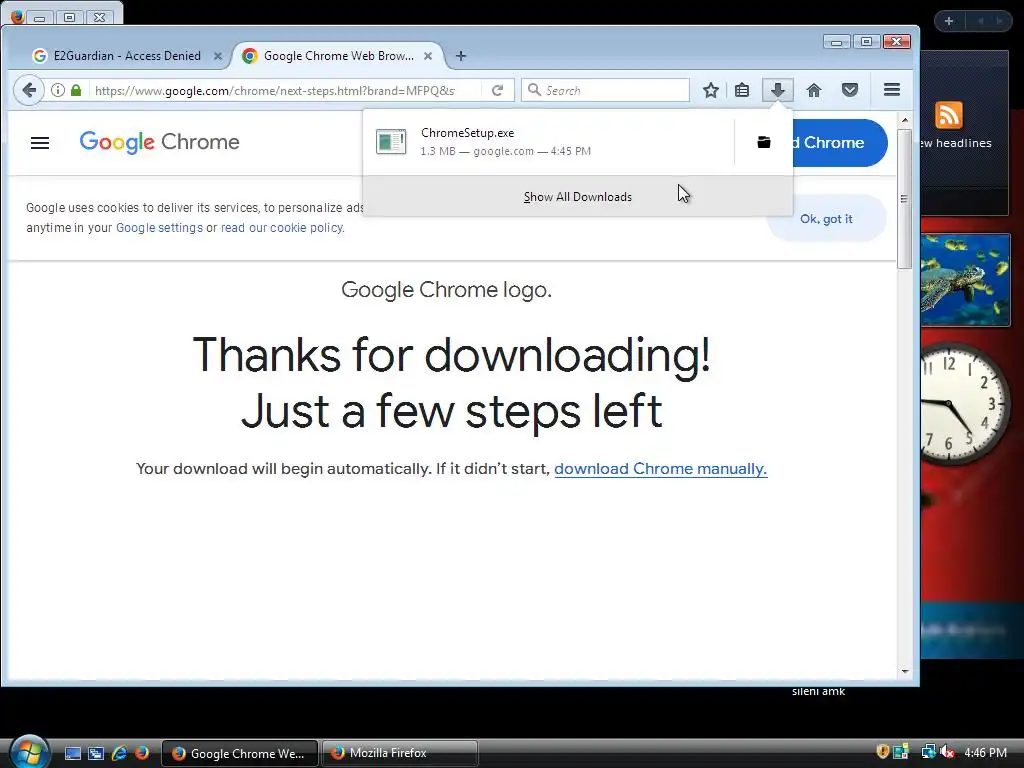Image resolution: width=1024 pixels, height=768 pixels.
Task: Open the Firefox hamburger menu
Action: pos(892,89)
